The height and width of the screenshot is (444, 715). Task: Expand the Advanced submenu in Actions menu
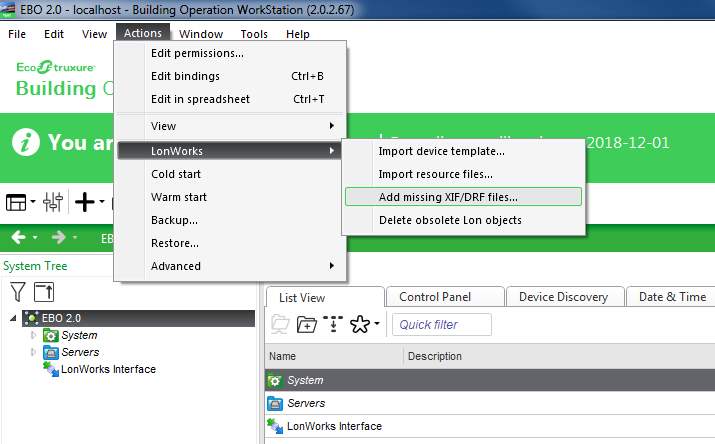click(230, 266)
